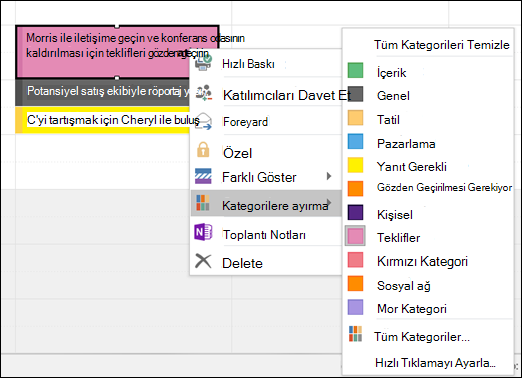Image resolution: width=522 pixels, height=378 pixels.
Task: Click the Özel padlock icon
Action: pyautogui.click(x=203, y=150)
